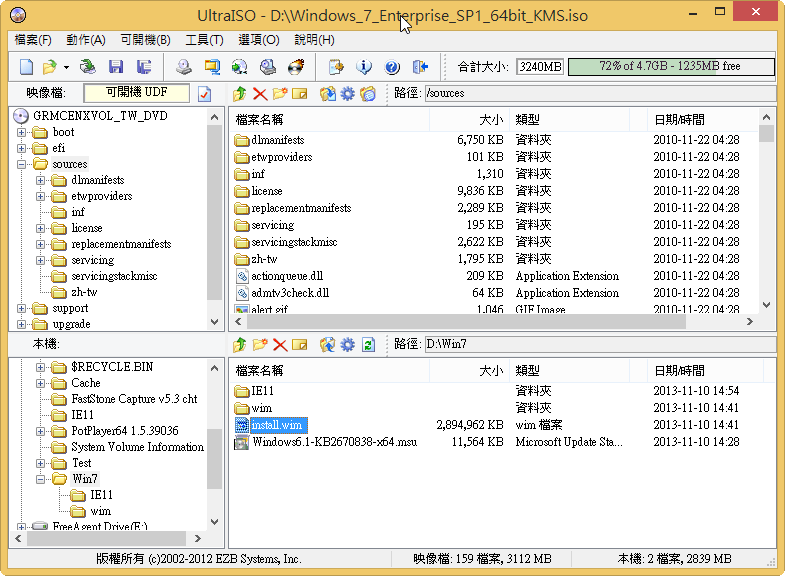Click add-to-image icon in local toolbar
The width and height of the screenshot is (785, 576).
[328, 344]
